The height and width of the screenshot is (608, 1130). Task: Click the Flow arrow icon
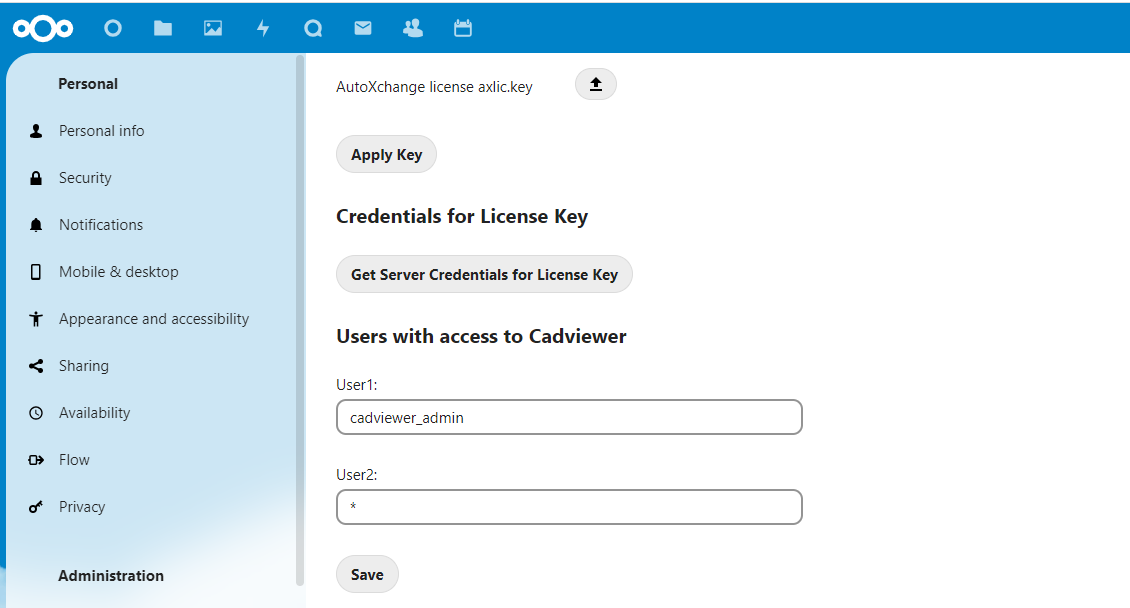(36, 460)
